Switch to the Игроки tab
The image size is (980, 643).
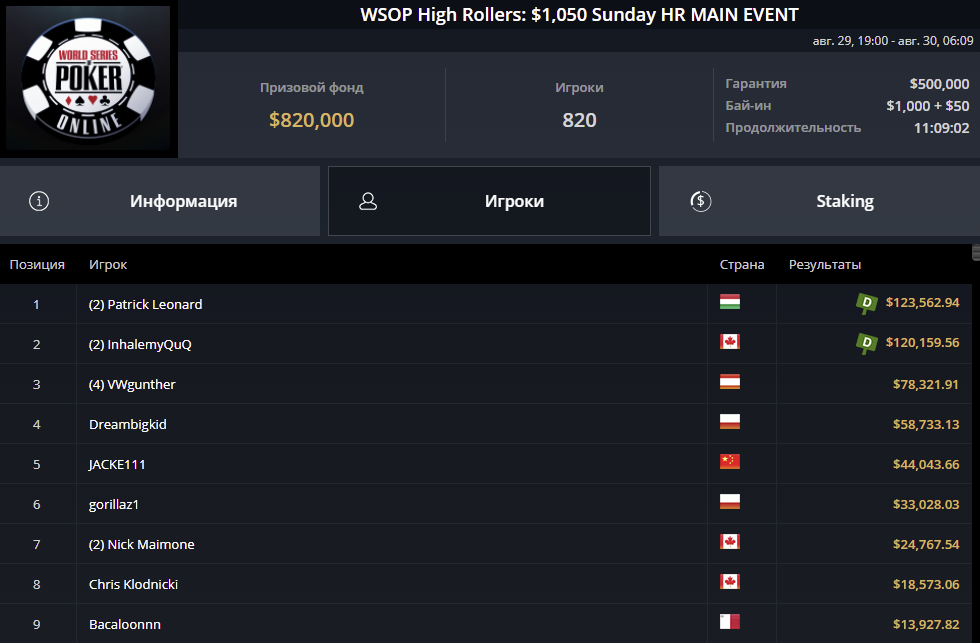pyautogui.click(x=489, y=201)
